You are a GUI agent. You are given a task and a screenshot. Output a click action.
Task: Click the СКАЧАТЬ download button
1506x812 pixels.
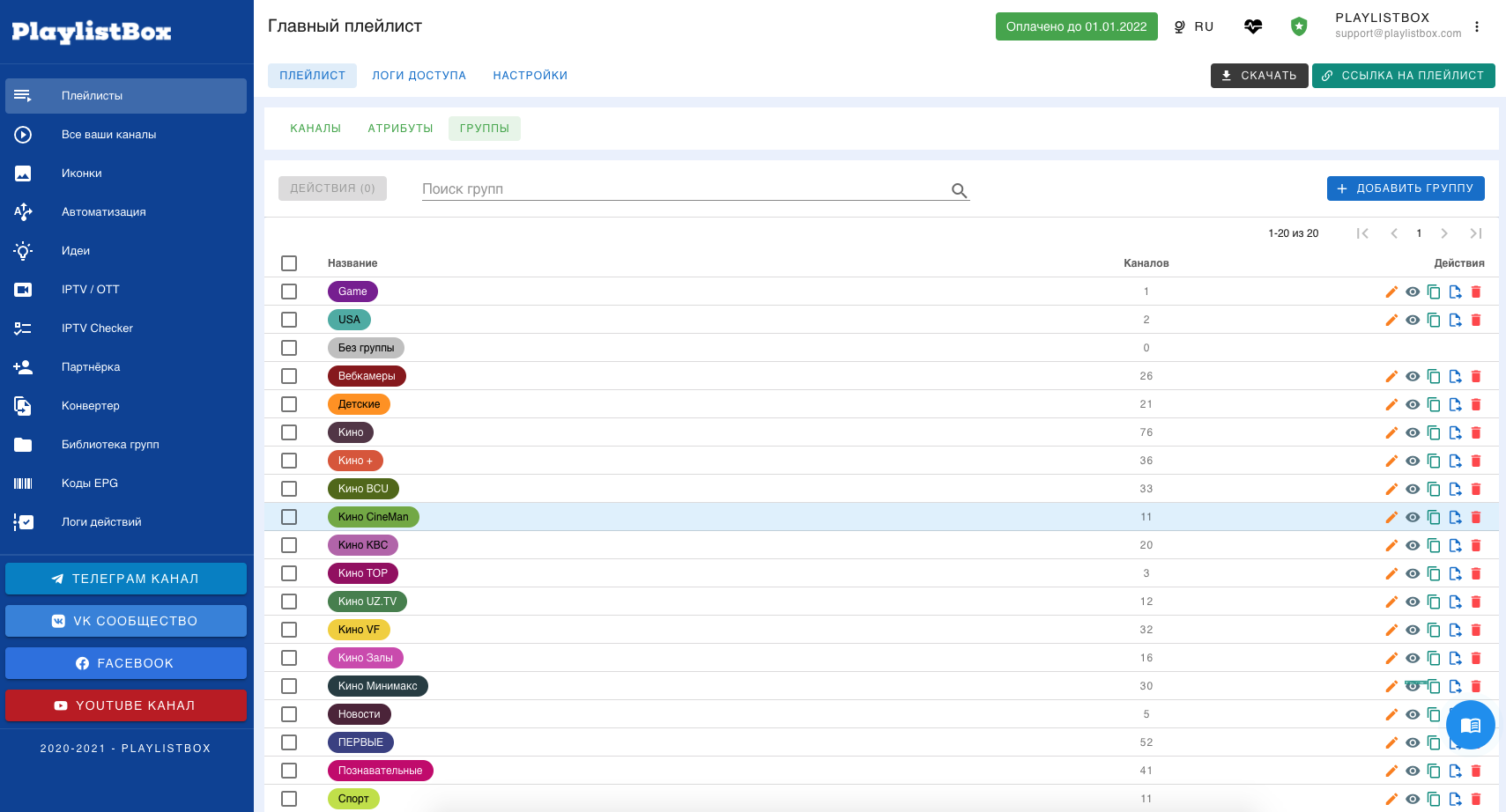coord(1259,76)
